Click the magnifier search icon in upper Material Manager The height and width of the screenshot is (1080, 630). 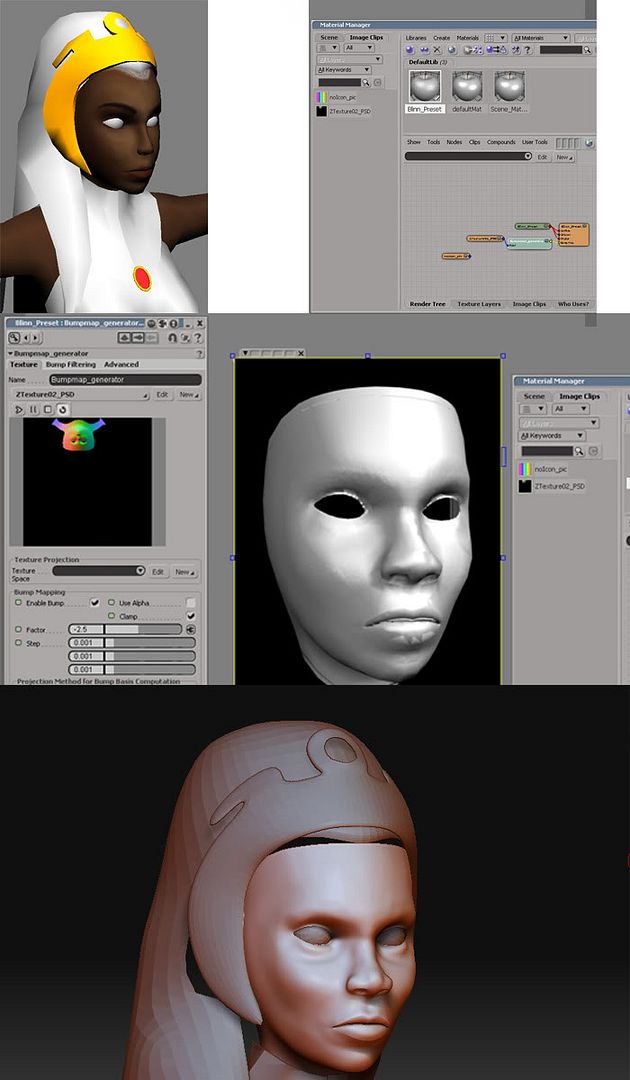(366, 82)
